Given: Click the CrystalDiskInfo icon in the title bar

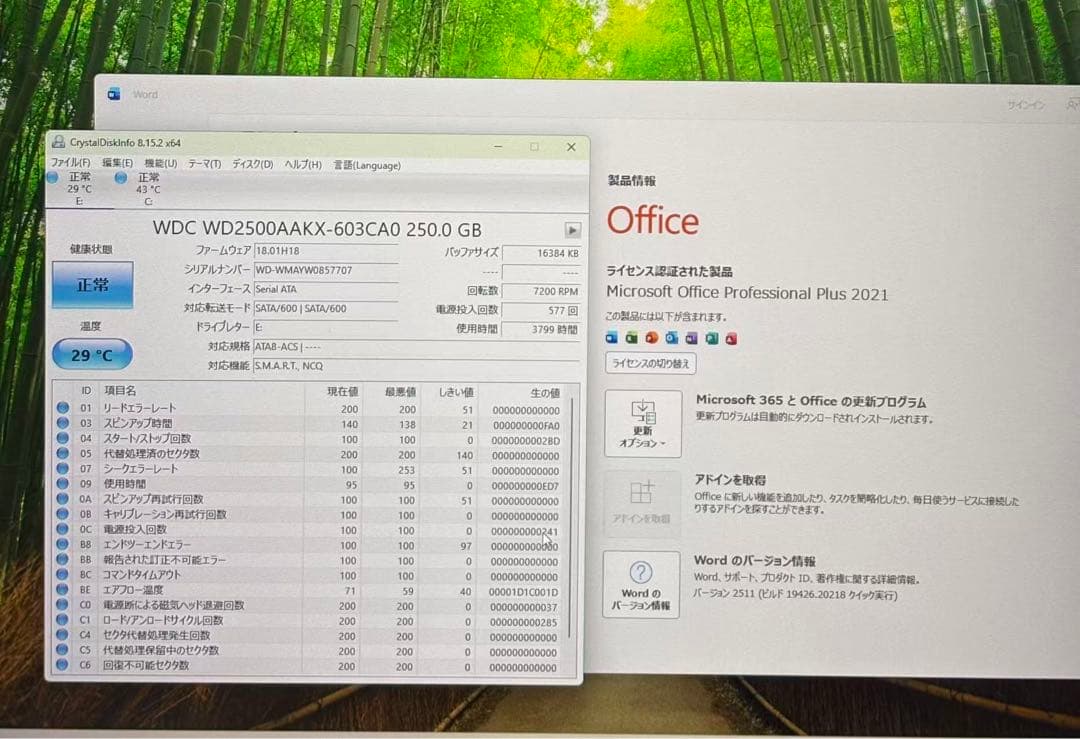Looking at the screenshot, I should click(59, 143).
